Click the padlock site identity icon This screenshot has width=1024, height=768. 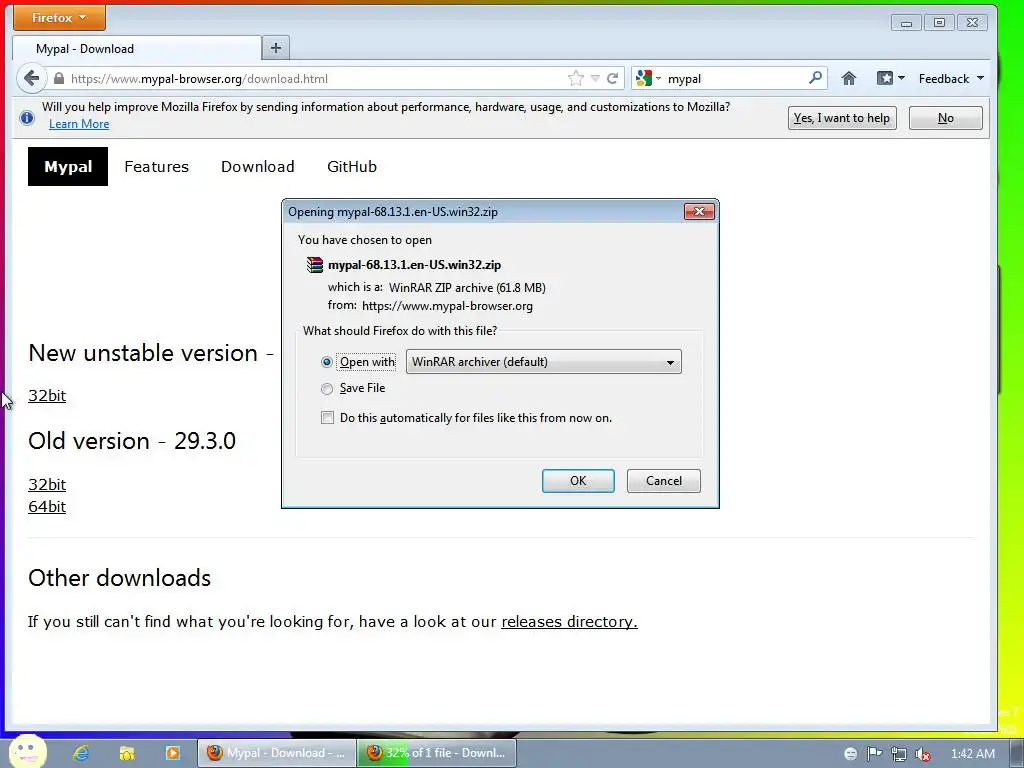point(59,78)
